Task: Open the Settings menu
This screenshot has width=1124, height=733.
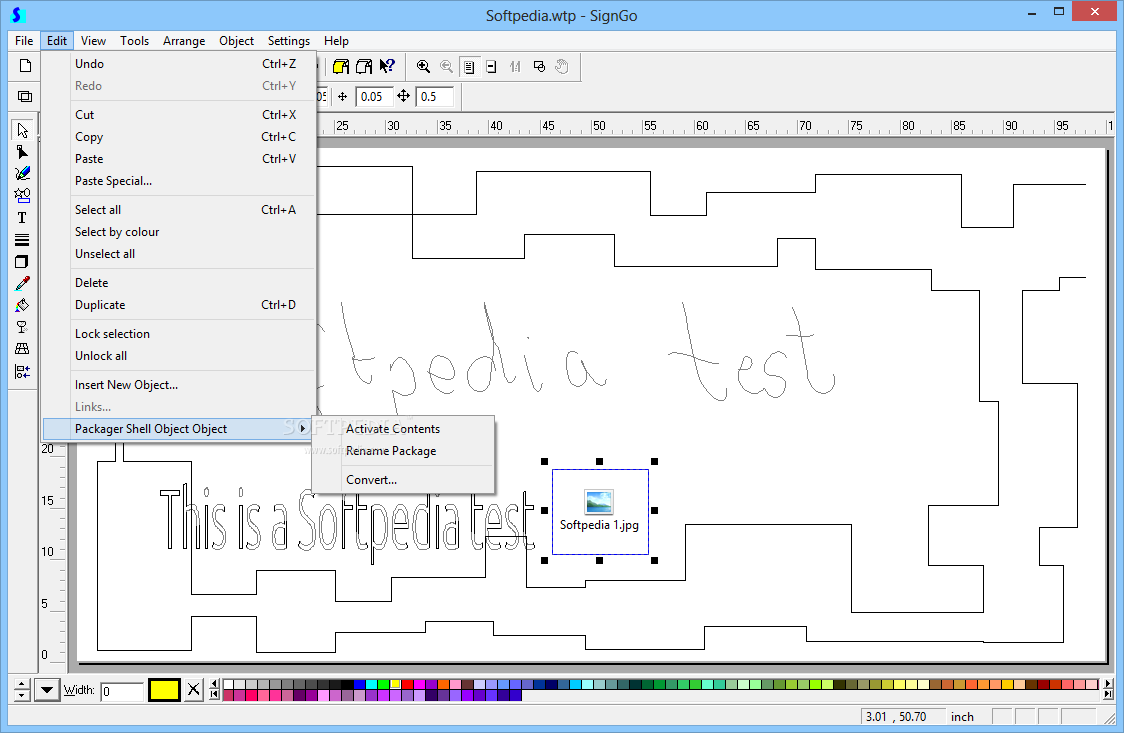Action: click(289, 41)
